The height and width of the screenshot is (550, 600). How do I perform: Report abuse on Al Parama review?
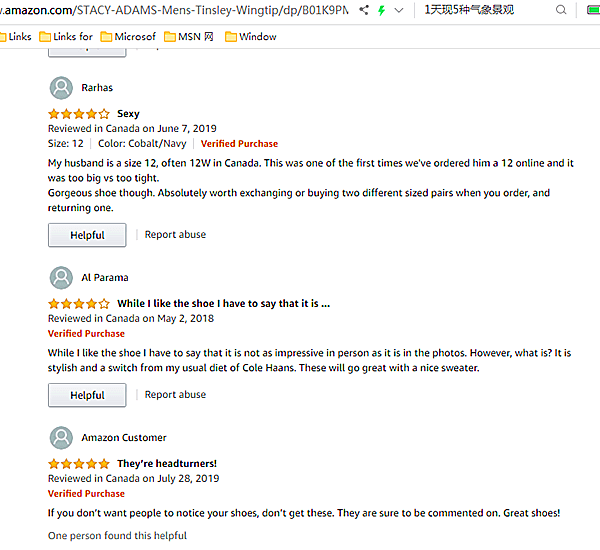tap(175, 395)
